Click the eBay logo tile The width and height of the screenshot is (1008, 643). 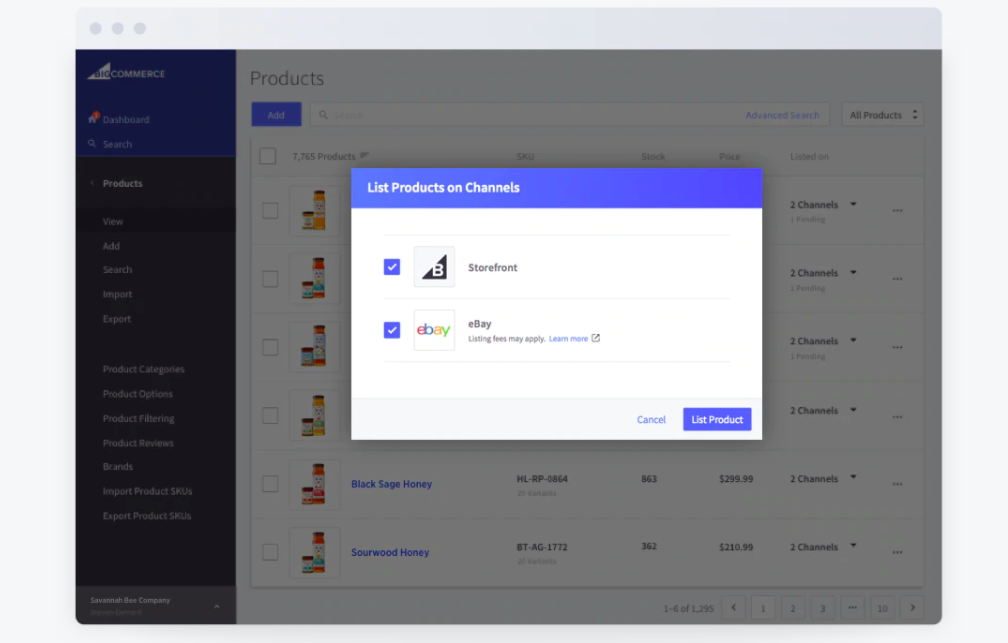click(x=434, y=330)
